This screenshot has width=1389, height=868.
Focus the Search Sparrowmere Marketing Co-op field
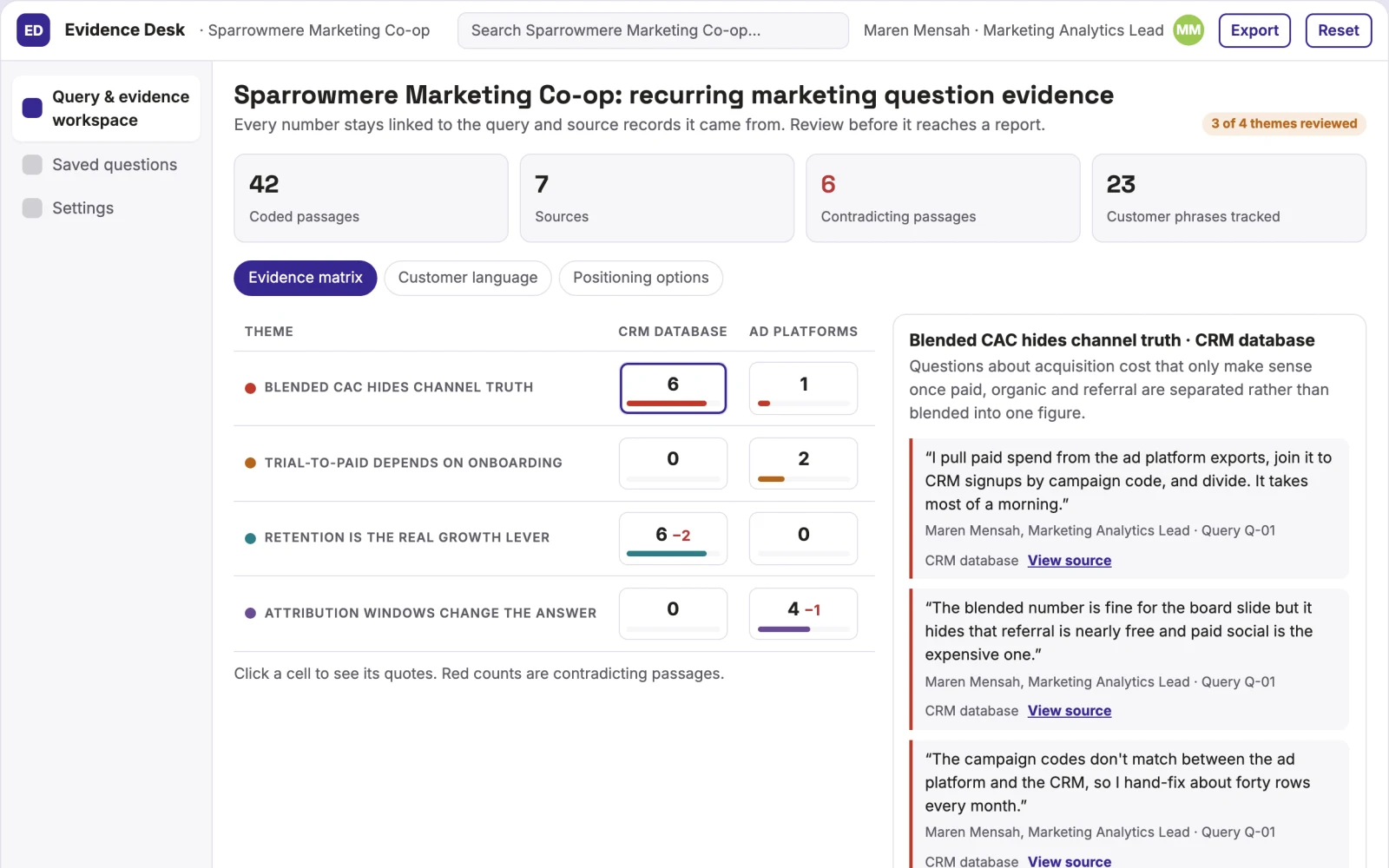(x=653, y=30)
